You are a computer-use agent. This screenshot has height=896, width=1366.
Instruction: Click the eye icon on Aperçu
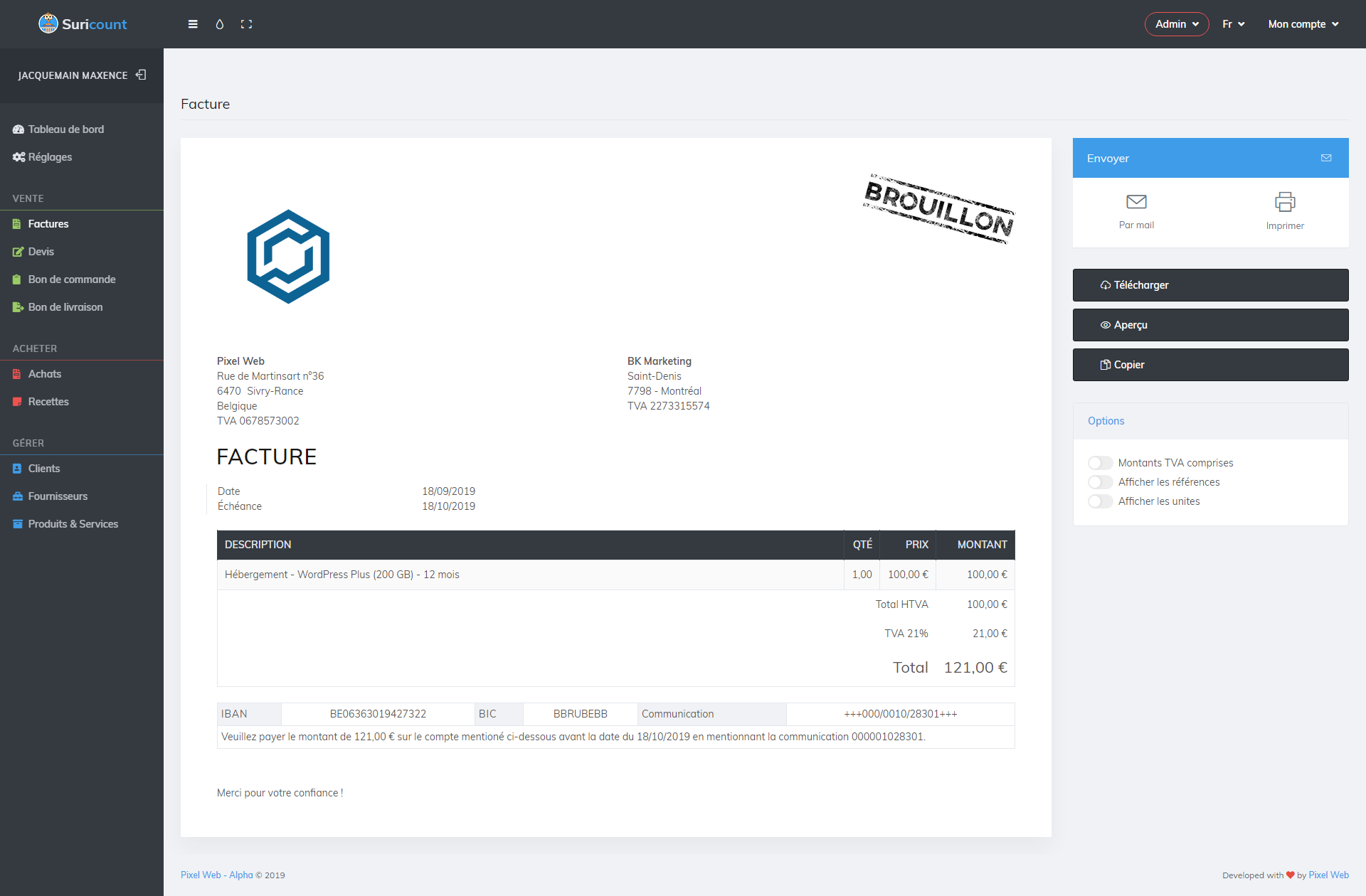1106,325
